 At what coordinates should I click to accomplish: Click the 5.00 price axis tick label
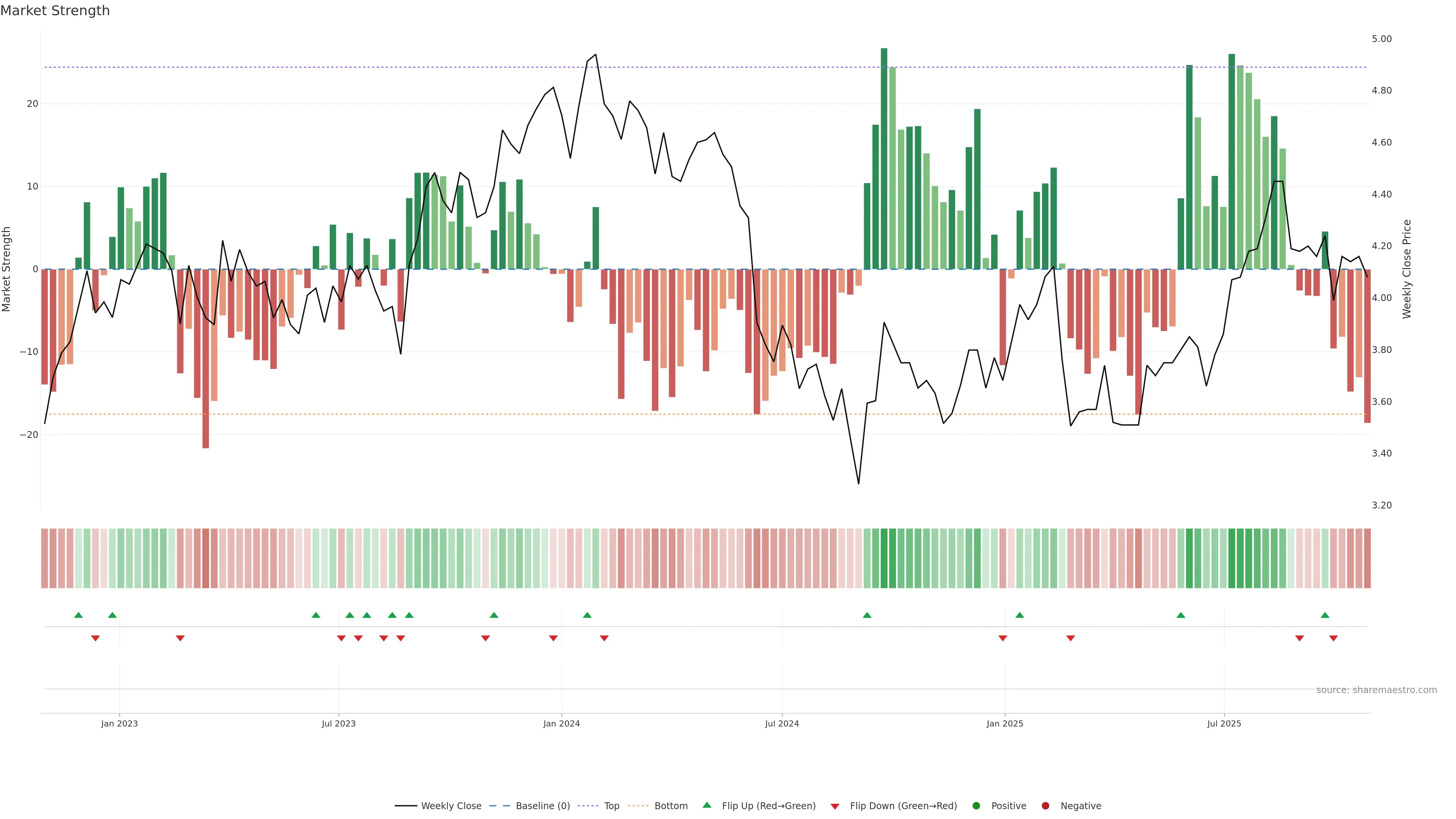pyautogui.click(x=1381, y=39)
